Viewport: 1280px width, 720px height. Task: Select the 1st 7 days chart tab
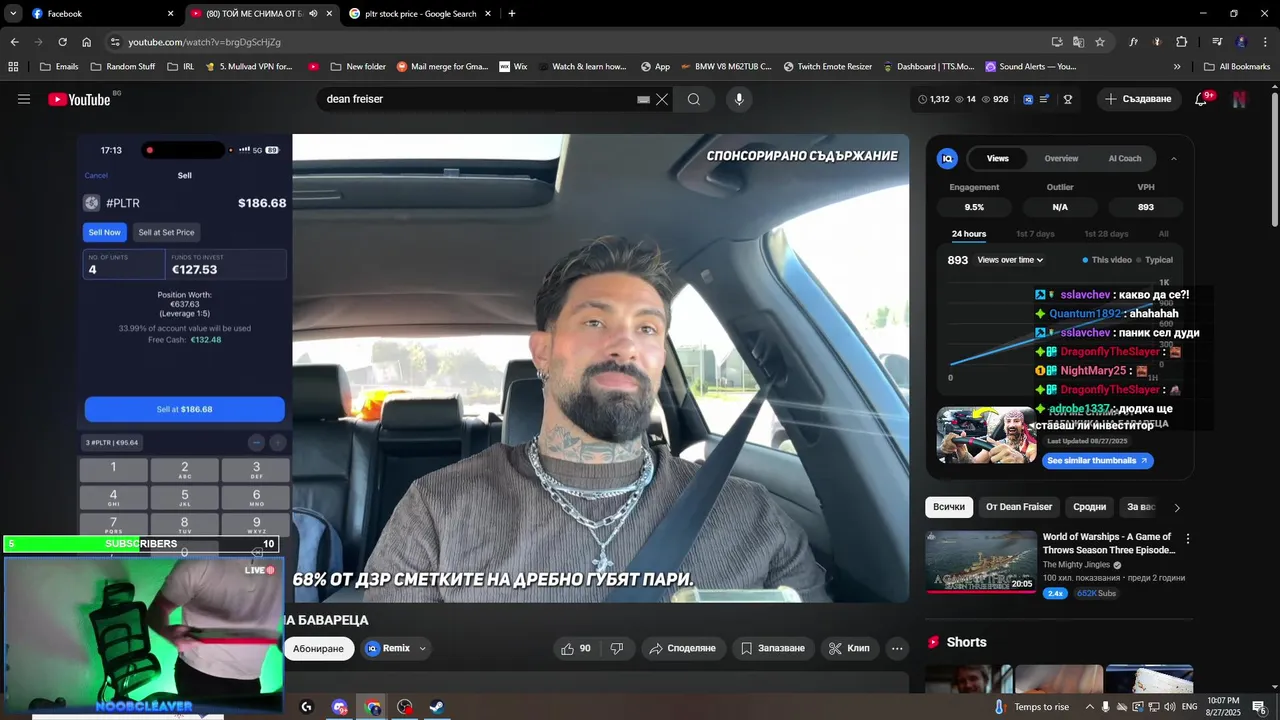(1035, 234)
